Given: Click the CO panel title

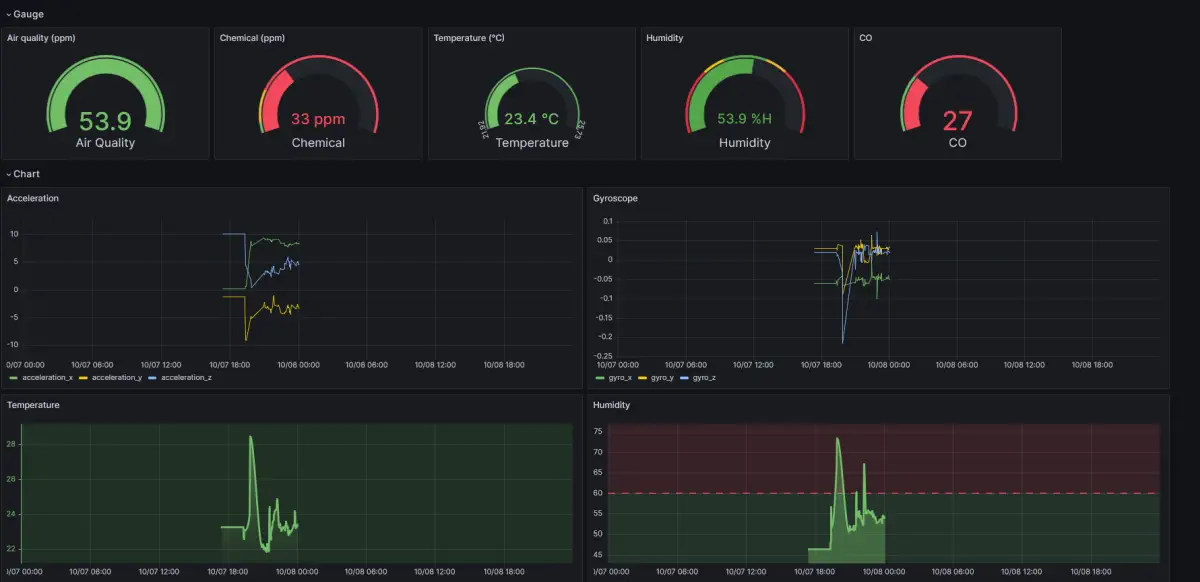Looking at the screenshot, I should pos(866,38).
